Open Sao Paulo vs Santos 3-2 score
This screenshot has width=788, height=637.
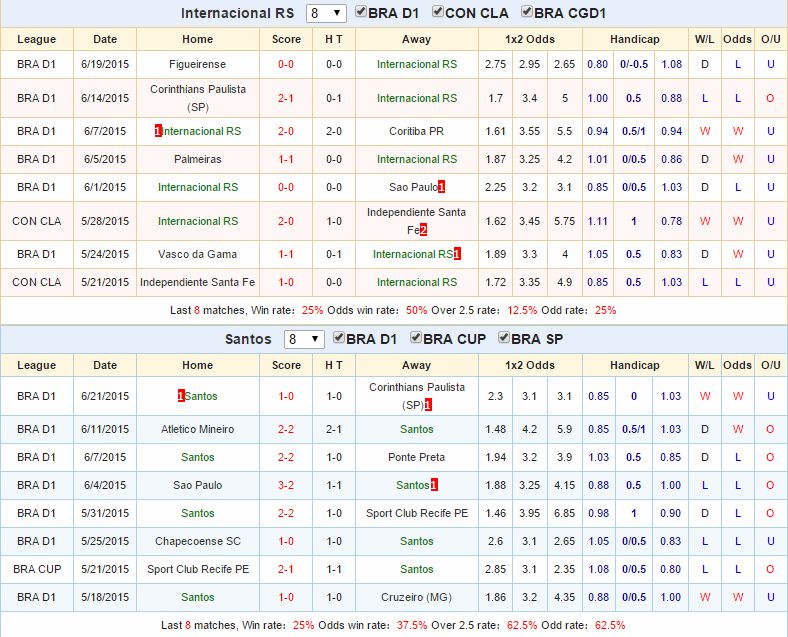pos(286,485)
